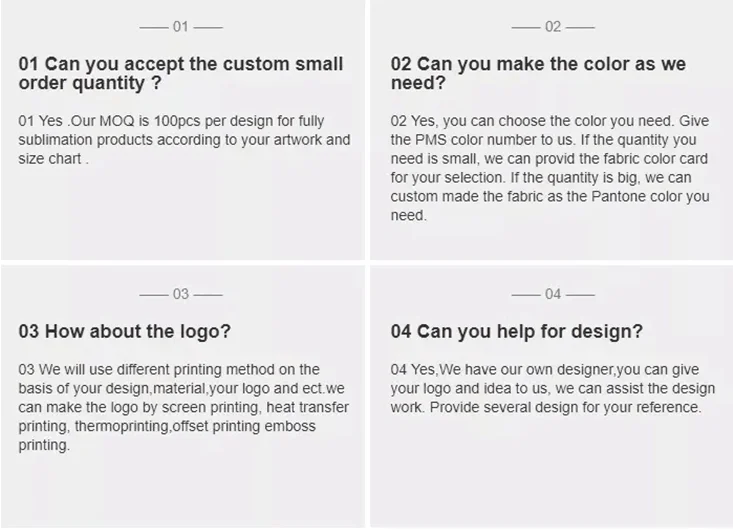
Task: Select the custom small order quantity heading
Action: [181, 73]
